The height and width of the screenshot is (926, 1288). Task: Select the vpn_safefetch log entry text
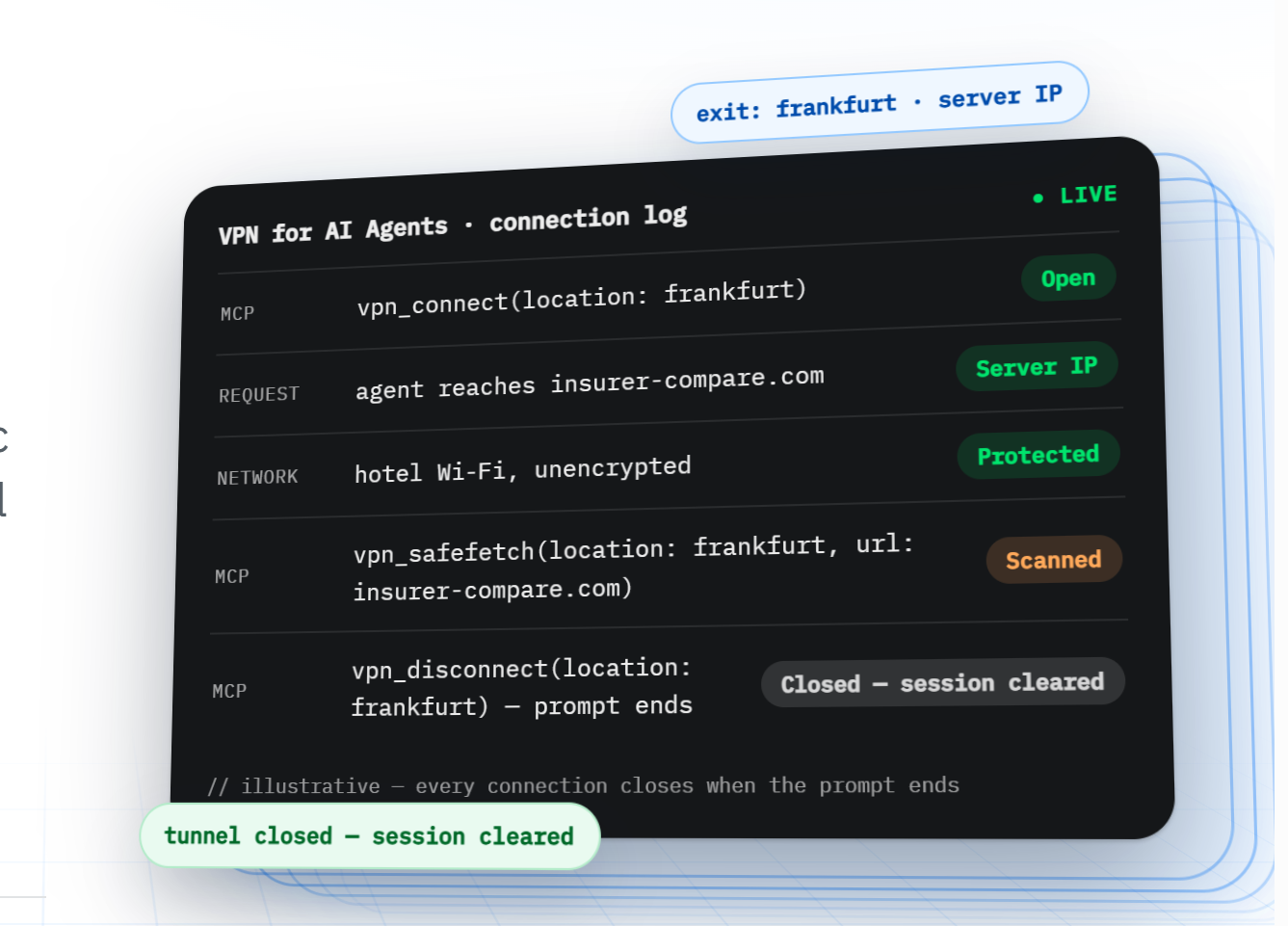[x=633, y=569]
